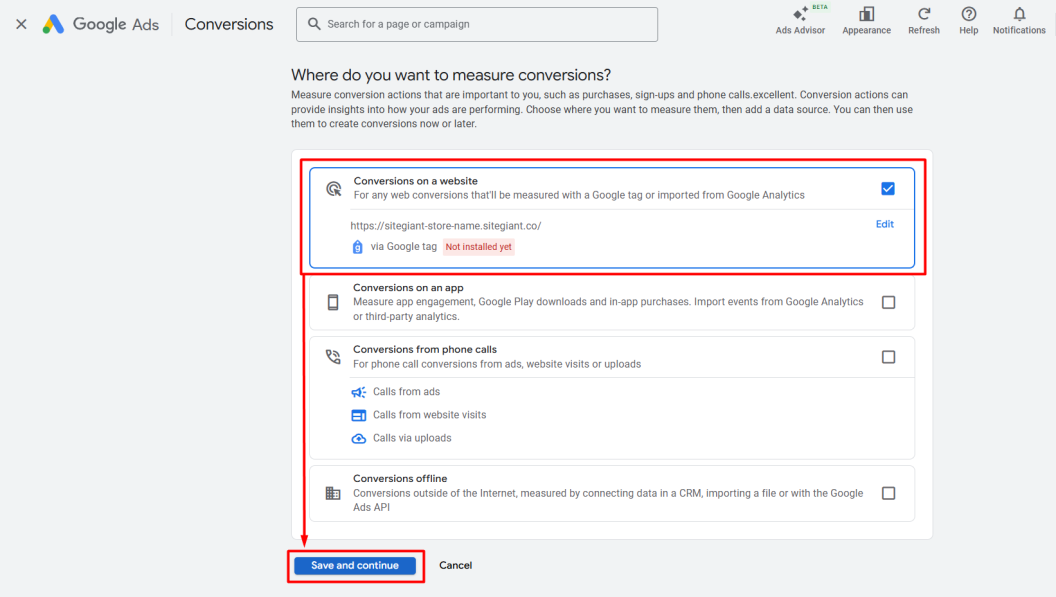
Task: Click the Google Ads logo
Action: [x=100, y=24]
